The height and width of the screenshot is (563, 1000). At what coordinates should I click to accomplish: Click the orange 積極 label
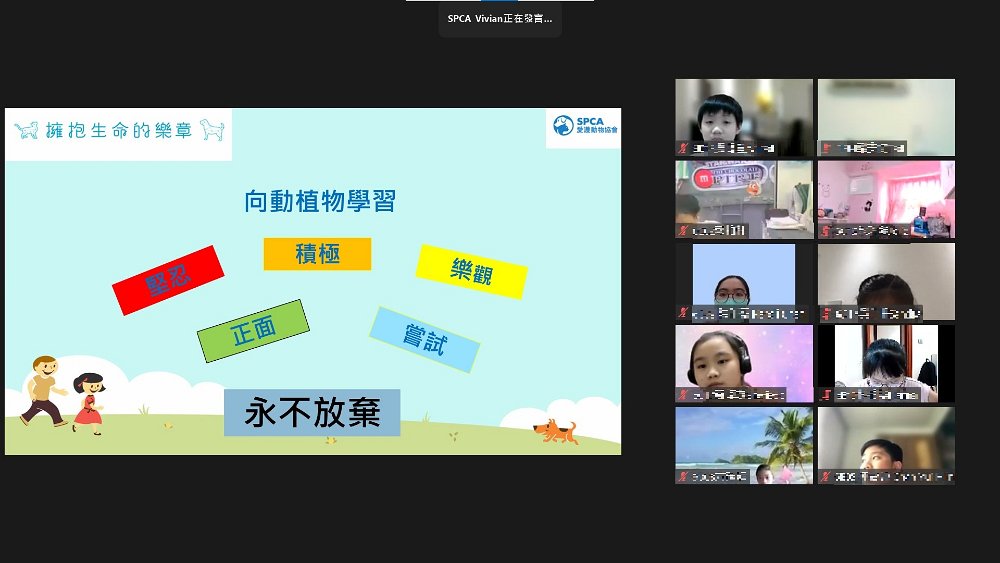[x=317, y=254]
